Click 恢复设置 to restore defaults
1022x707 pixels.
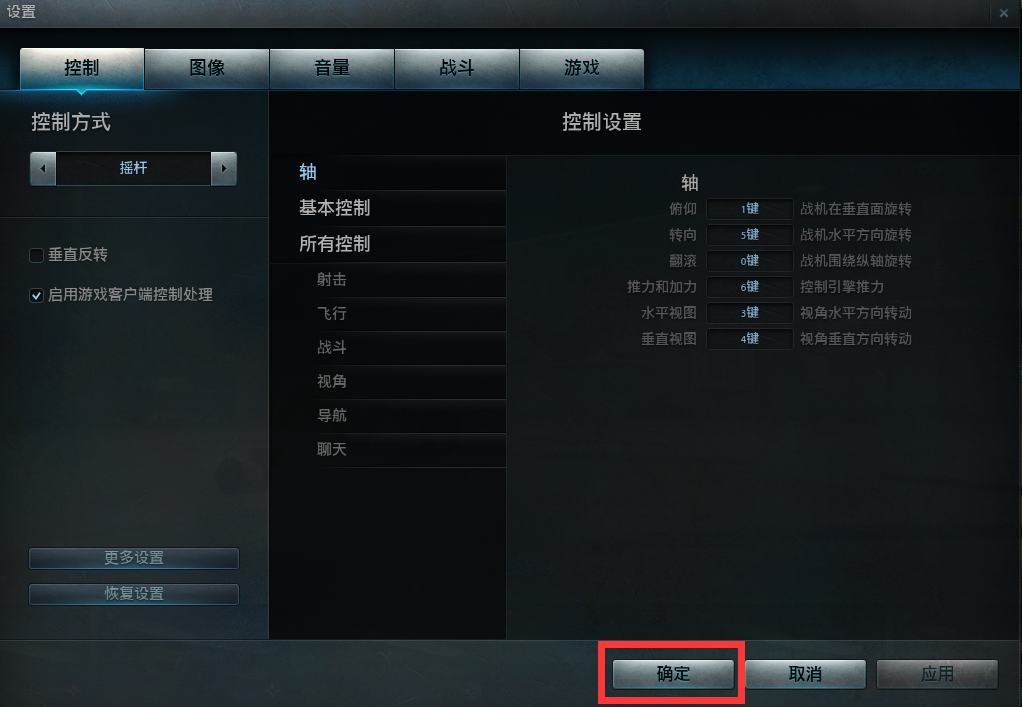click(134, 594)
